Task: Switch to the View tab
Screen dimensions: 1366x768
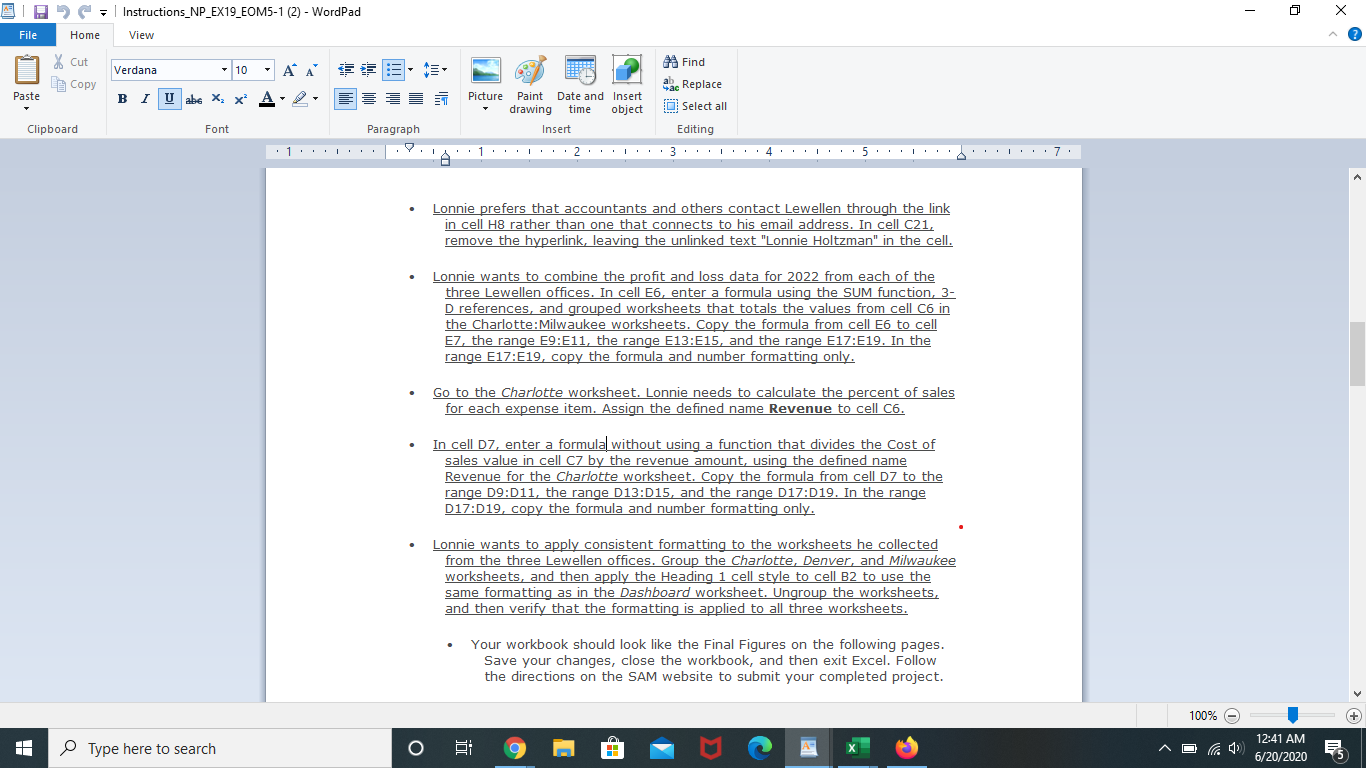Action: pyautogui.click(x=141, y=34)
